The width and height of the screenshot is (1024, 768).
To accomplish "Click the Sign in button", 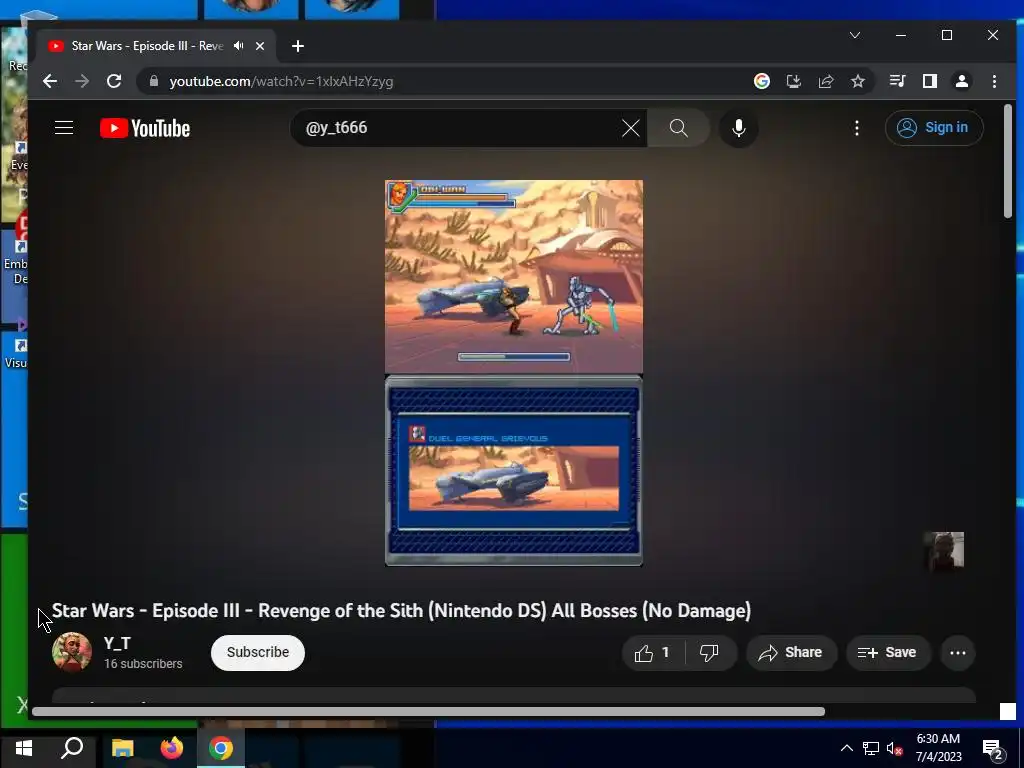I will coord(934,127).
